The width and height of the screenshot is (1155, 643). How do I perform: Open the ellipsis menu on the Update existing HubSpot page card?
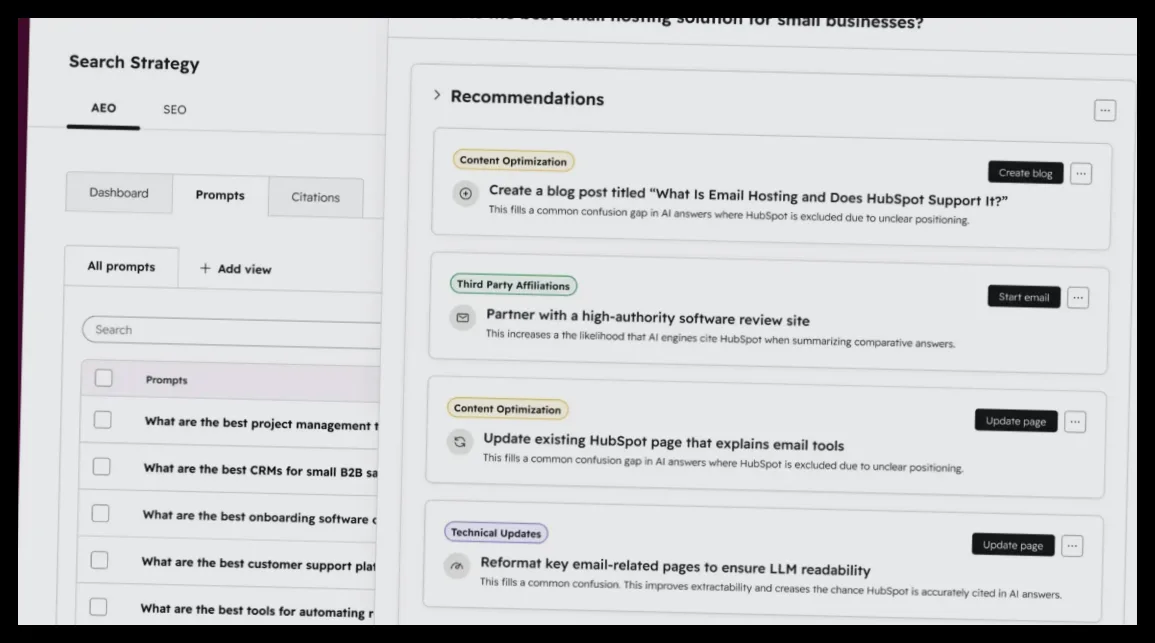[1075, 422]
